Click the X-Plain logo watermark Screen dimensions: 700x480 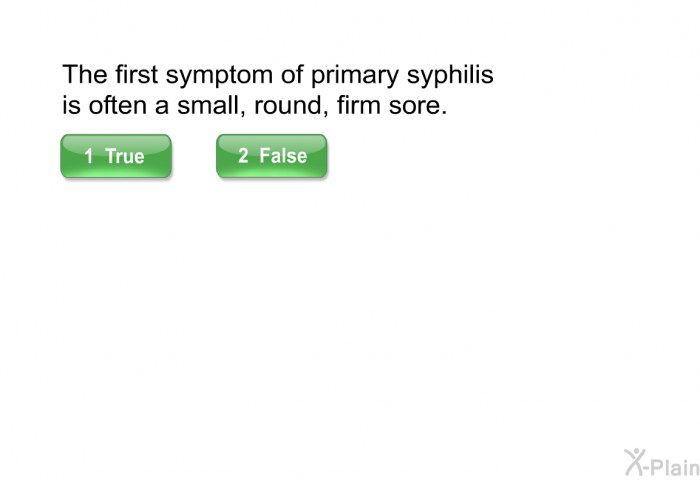click(662, 463)
